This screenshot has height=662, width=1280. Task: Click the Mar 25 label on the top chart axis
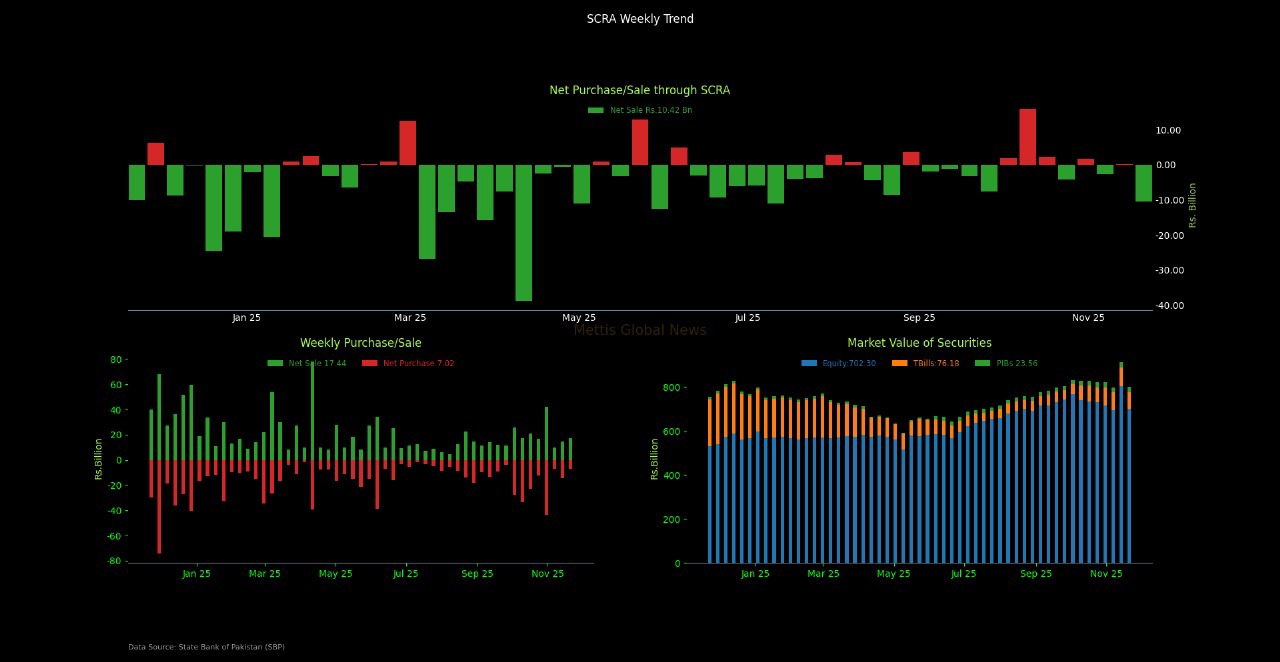tap(410, 318)
